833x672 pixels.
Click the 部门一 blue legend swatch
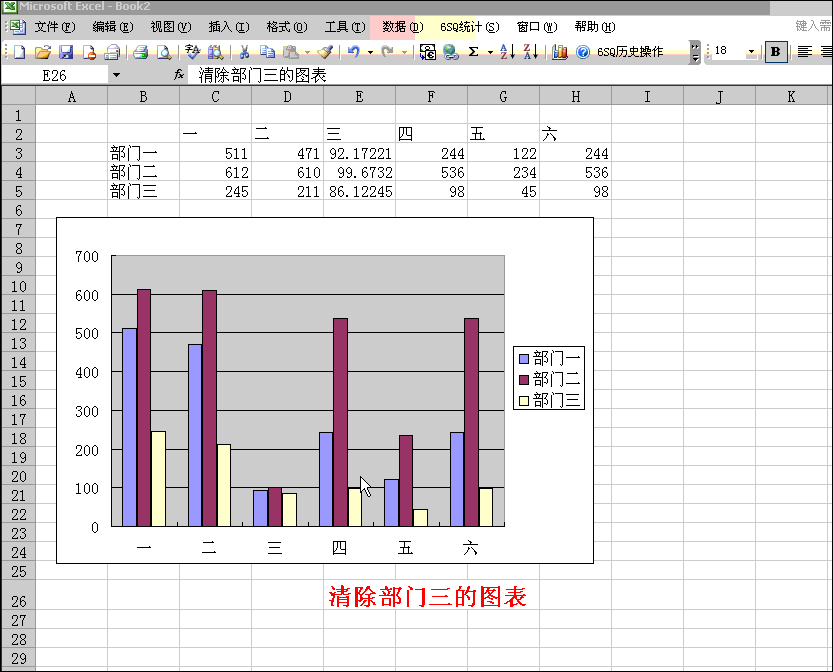coord(524,359)
